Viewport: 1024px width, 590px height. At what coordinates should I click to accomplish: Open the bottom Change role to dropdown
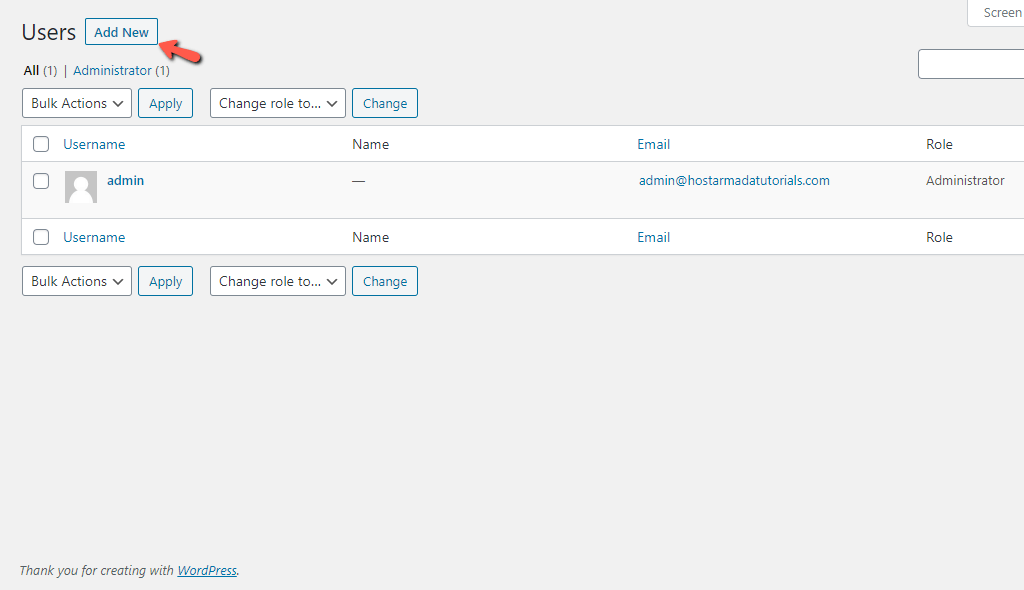278,281
